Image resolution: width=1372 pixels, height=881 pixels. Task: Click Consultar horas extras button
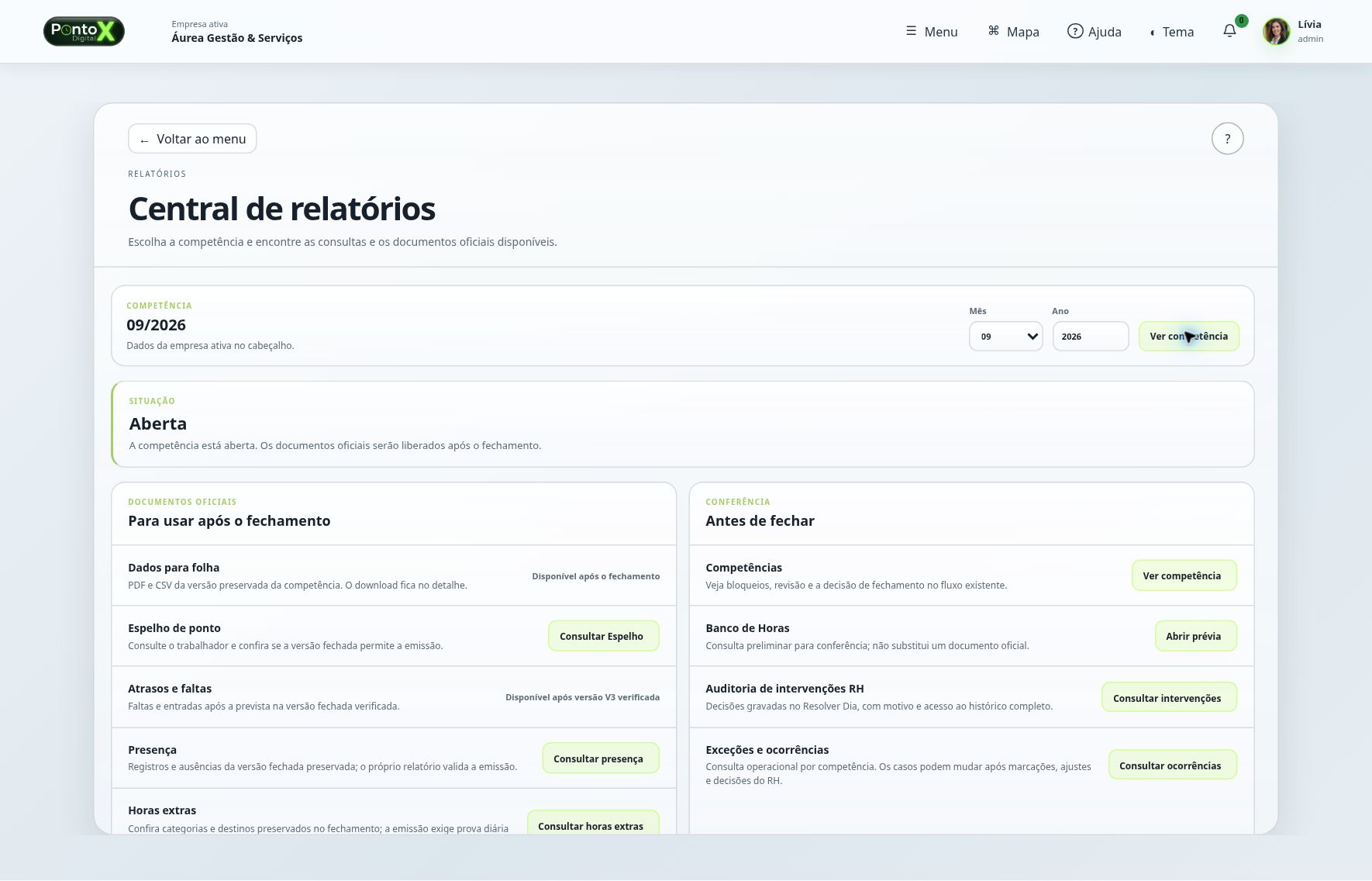[x=593, y=824]
